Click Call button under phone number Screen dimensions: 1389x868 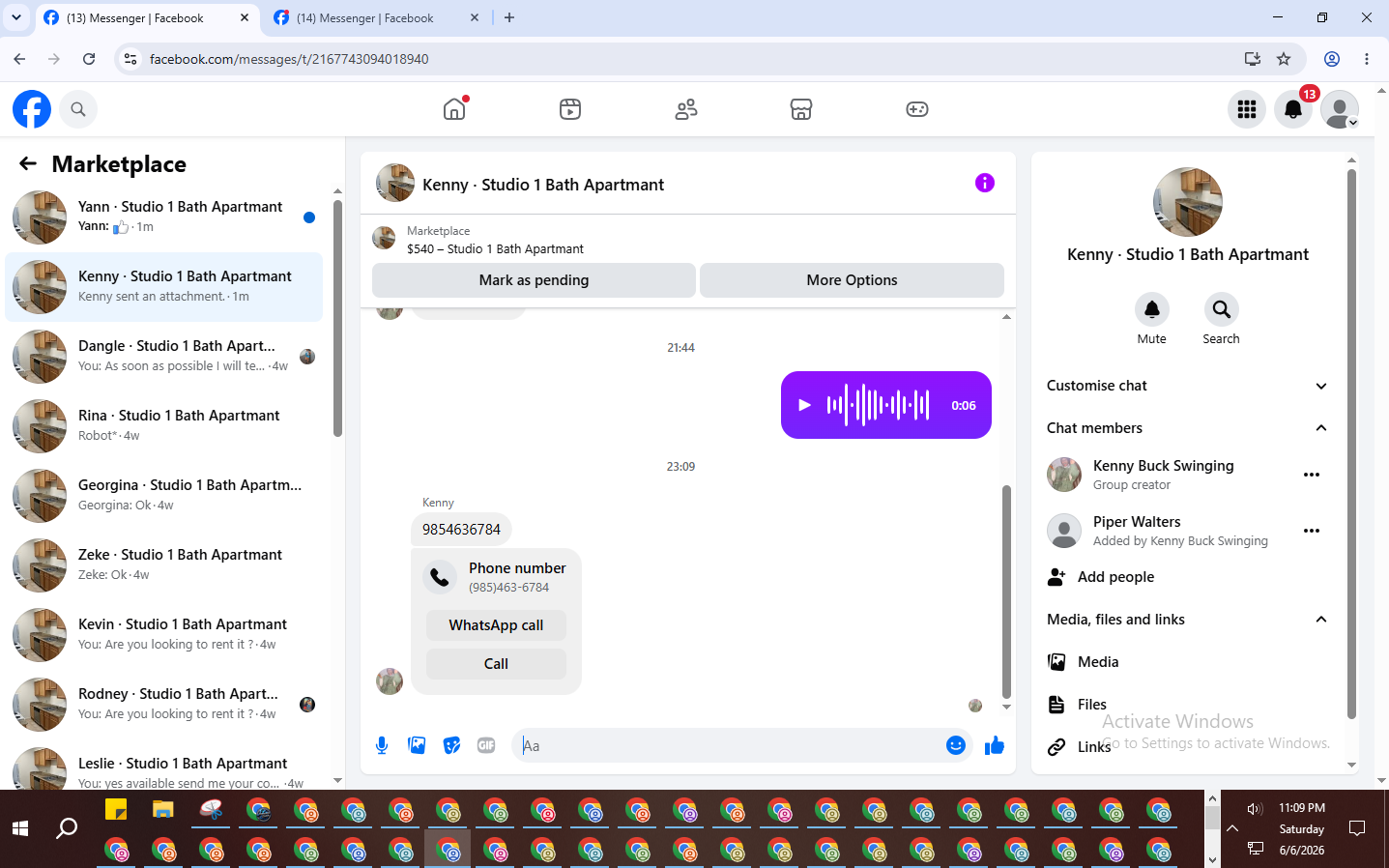pos(496,664)
